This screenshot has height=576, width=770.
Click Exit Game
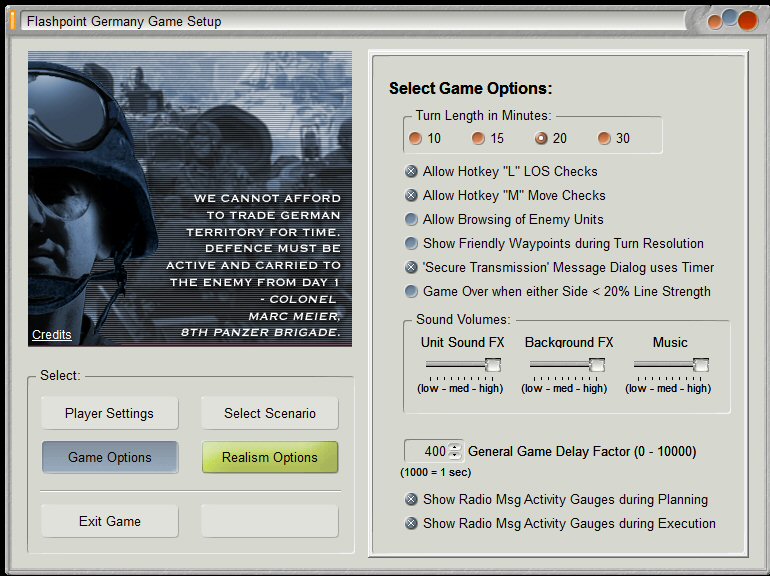[110, 521]
